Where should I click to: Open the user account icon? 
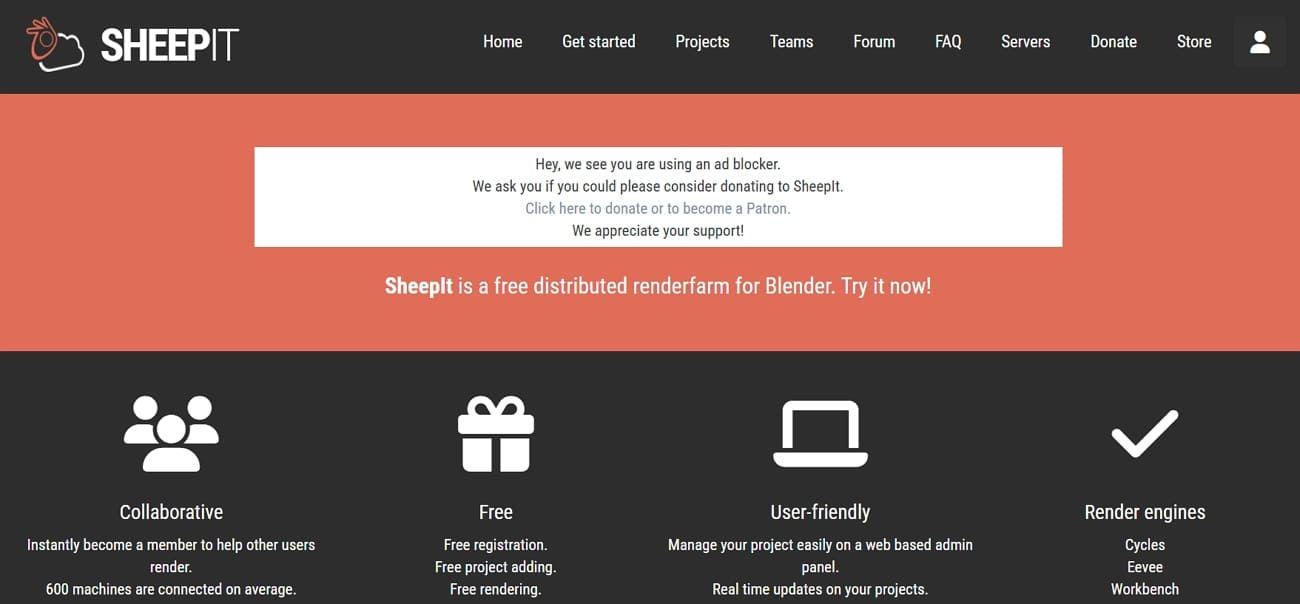[x=1259, y=42]
